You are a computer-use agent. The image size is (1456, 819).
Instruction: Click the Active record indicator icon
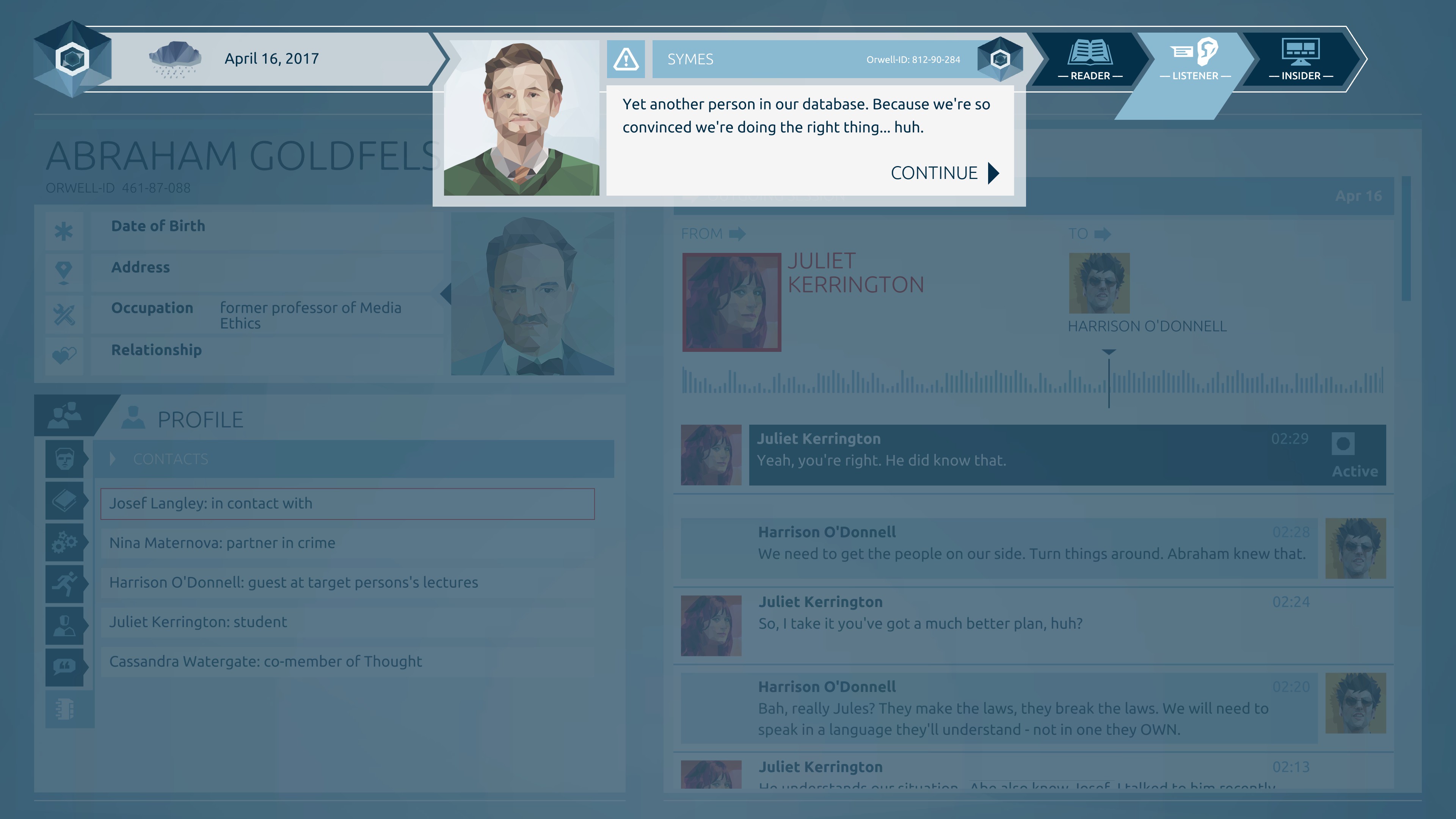[x=1343, y=444]
